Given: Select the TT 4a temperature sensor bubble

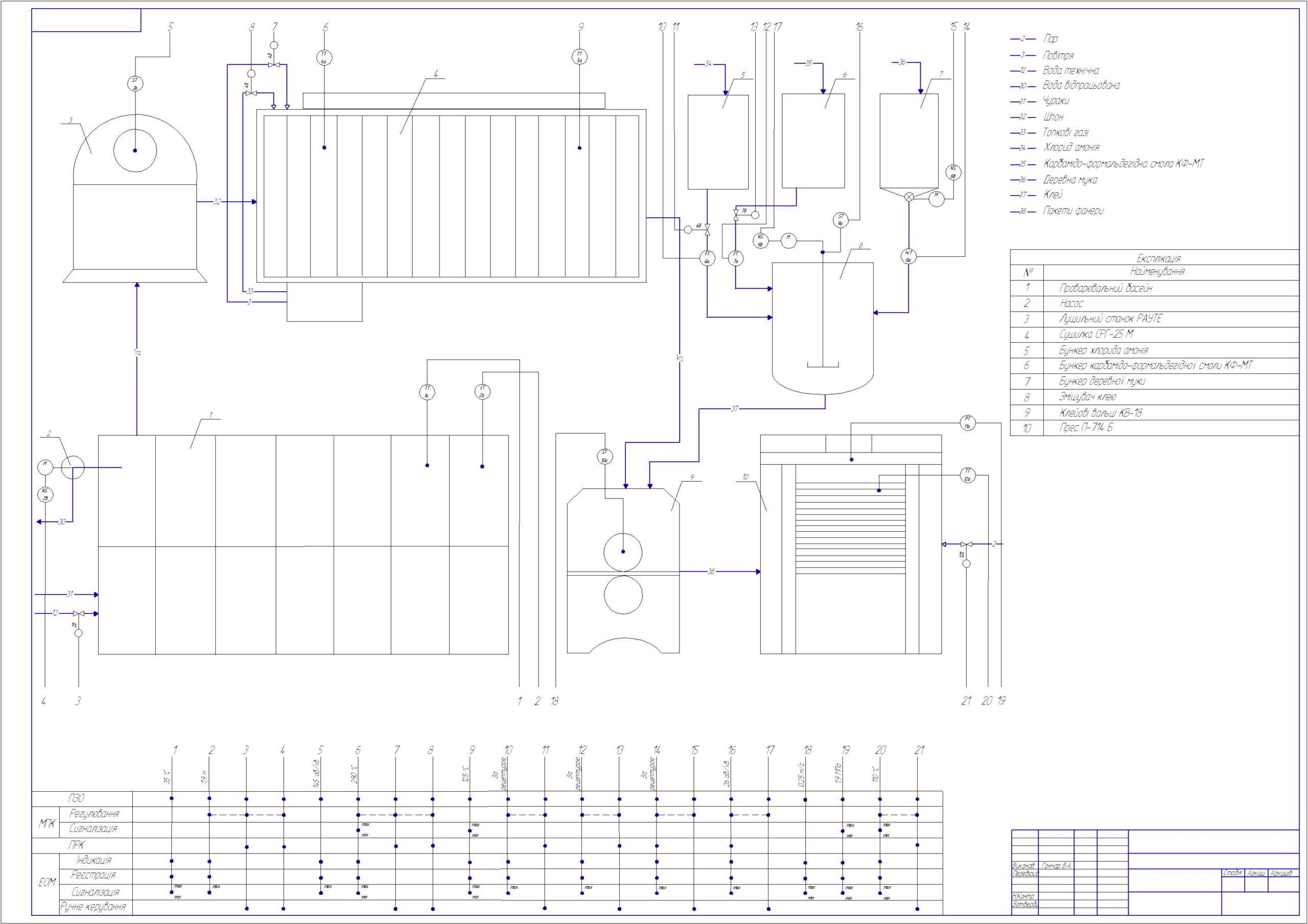Looking at the screenshot, I should pyautogui.click(x=323, y=57).
